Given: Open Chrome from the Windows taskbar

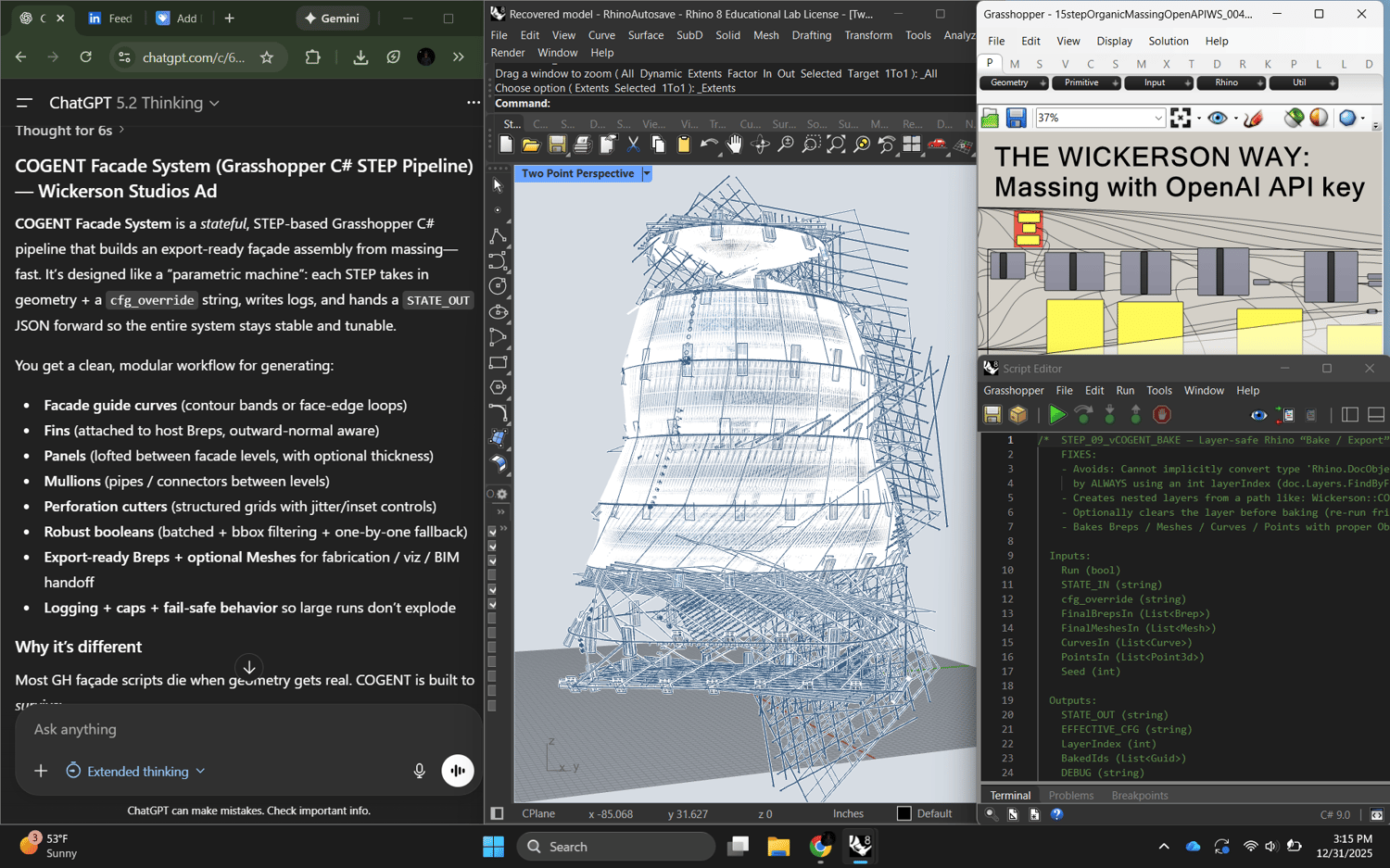Looking at the screenshot, I should coord(821,846).
